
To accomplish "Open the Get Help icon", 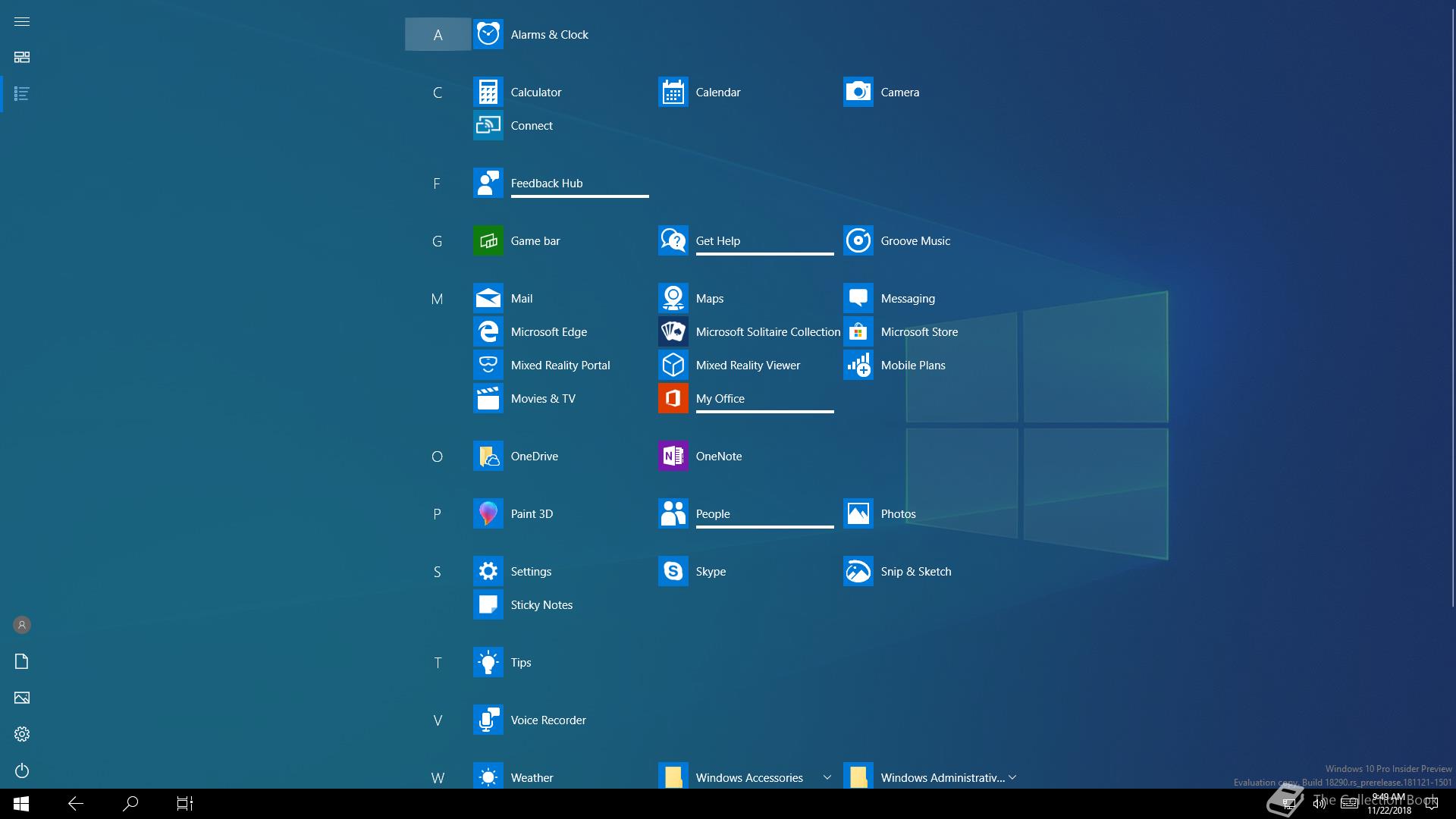I will coord(673,241).
